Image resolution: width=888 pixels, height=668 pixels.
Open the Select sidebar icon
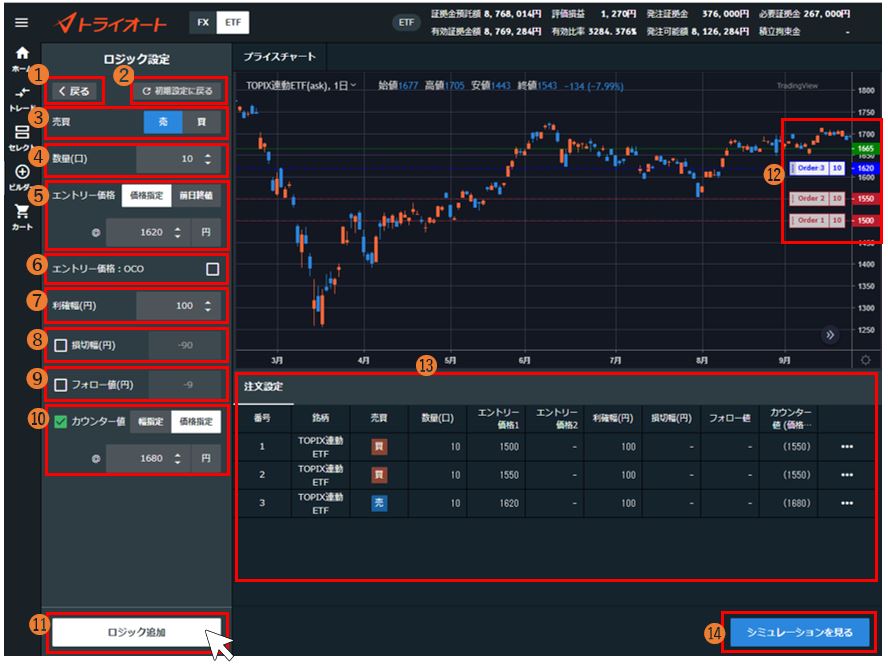tap(22, 138)
